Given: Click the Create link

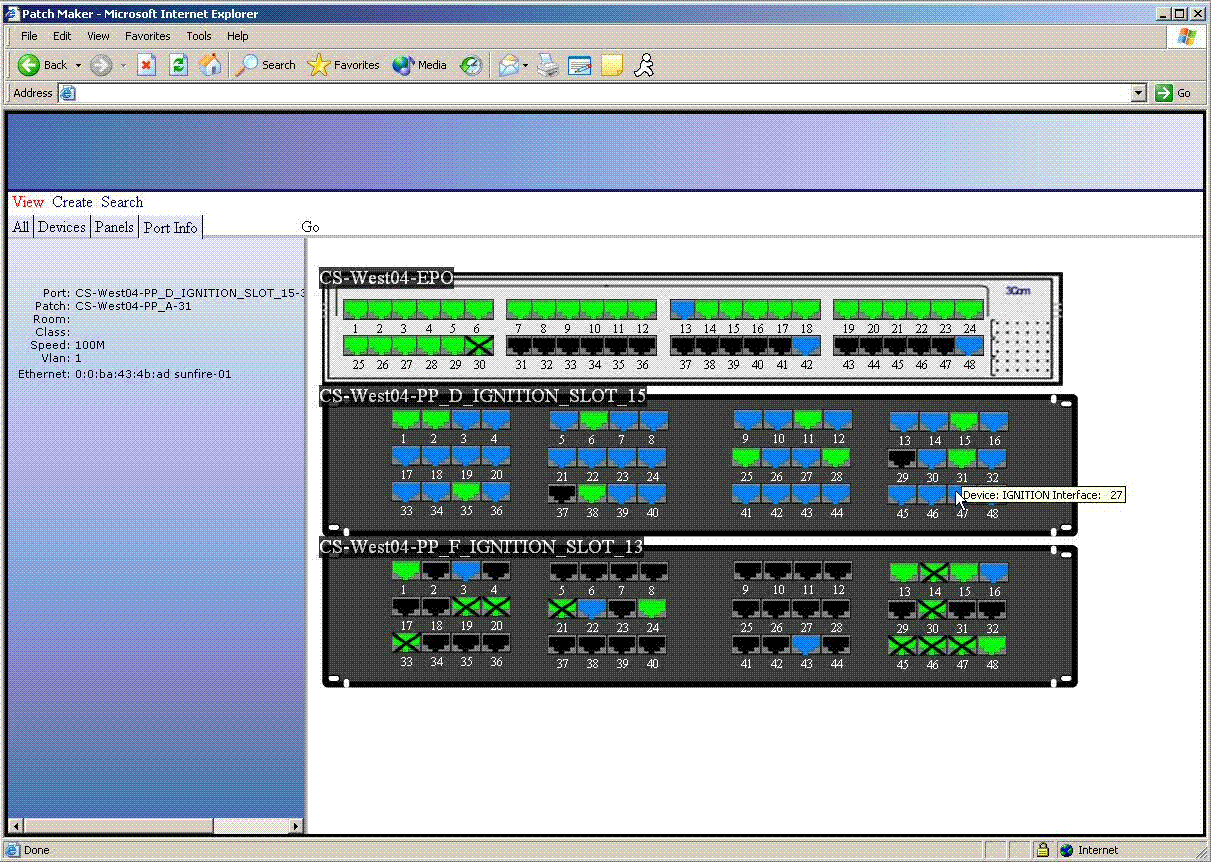Looking at the screenshot, I should [72, 202].
